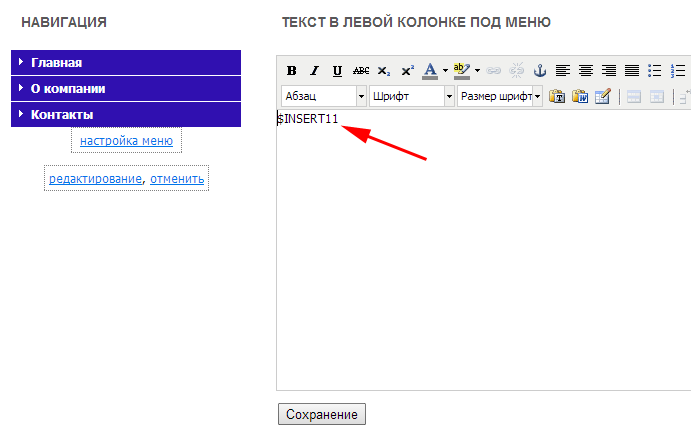Toggle bold formatting in the editor

[x=292, y=71]
